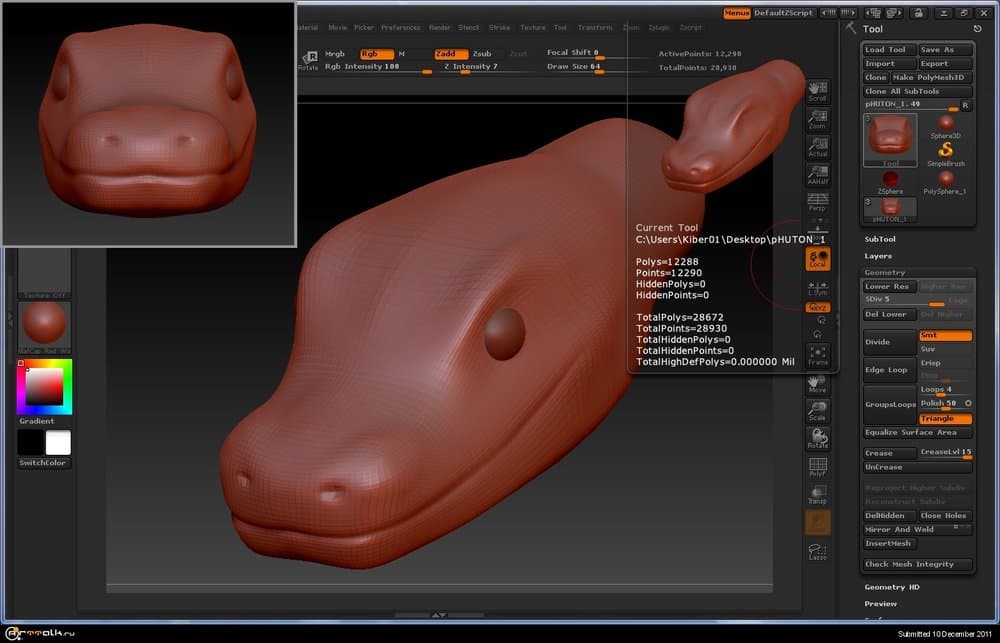Click the Zoom canvas icon
Image resolution: width=1000 pixels, height=643 pixels.
(817, 120)
